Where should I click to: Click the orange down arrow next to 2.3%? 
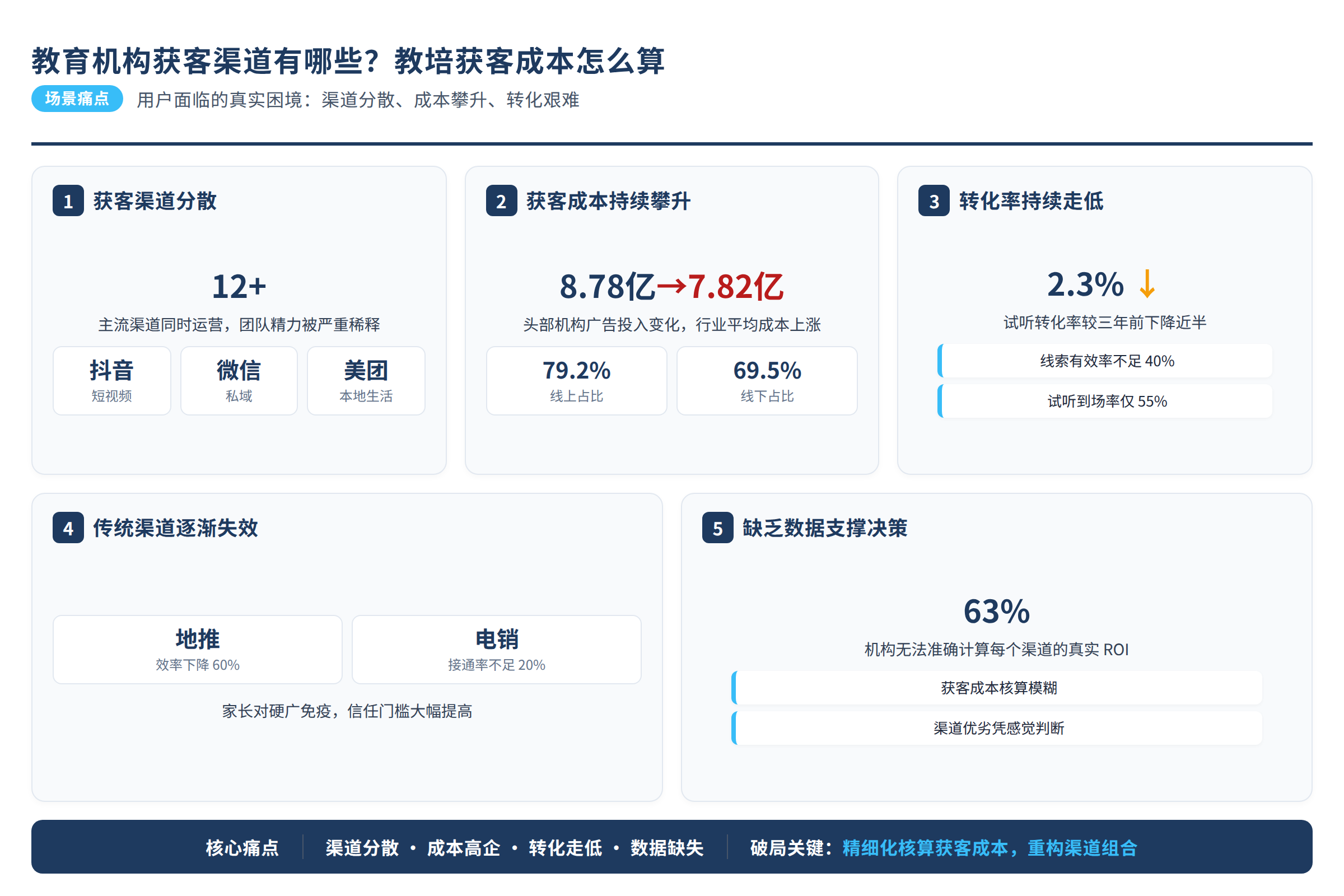[1147, 284]
